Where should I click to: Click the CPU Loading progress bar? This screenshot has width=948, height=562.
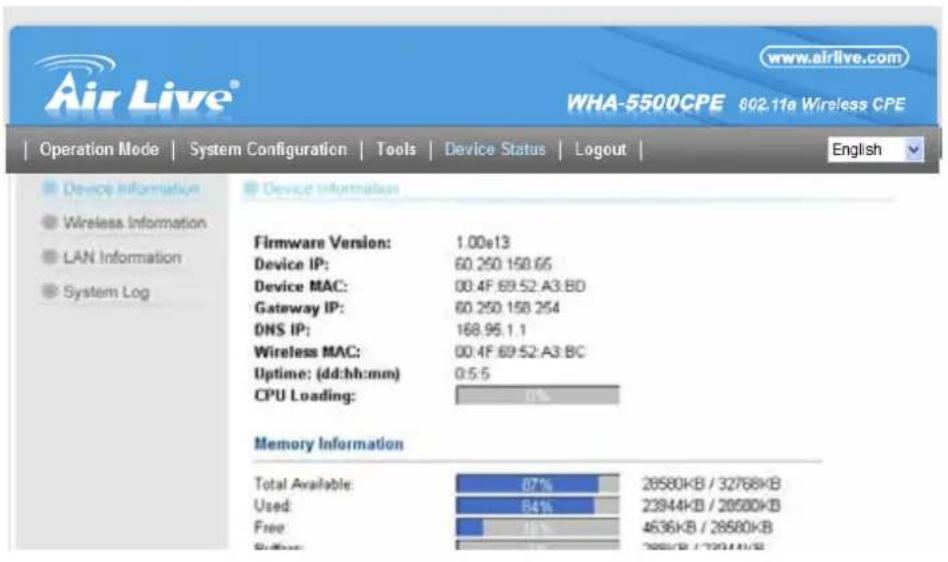537,396
